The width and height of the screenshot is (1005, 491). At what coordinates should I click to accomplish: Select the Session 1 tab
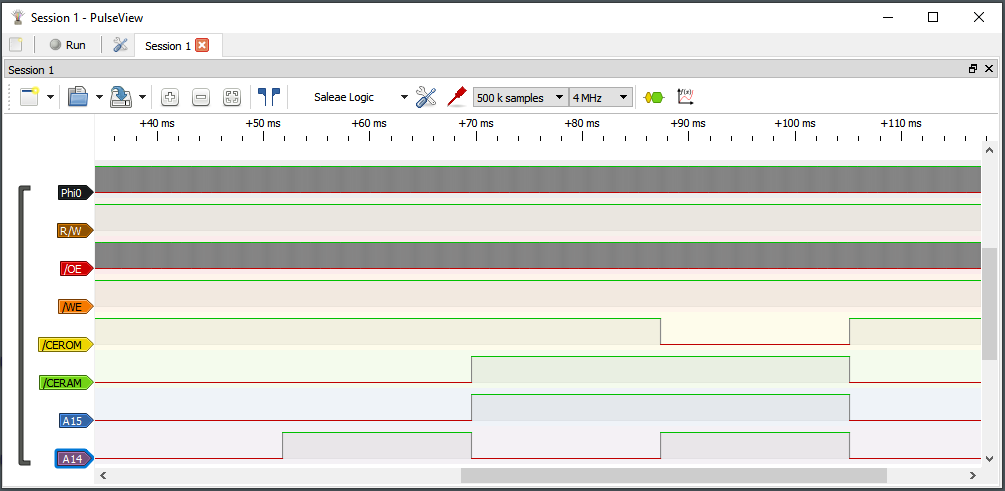point(164,45)
